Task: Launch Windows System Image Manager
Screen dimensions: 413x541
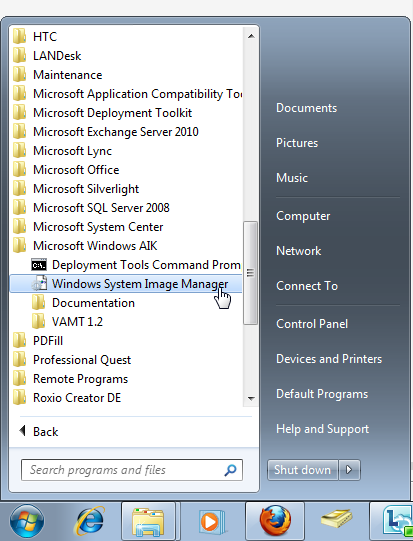Action: pos(126,284)
